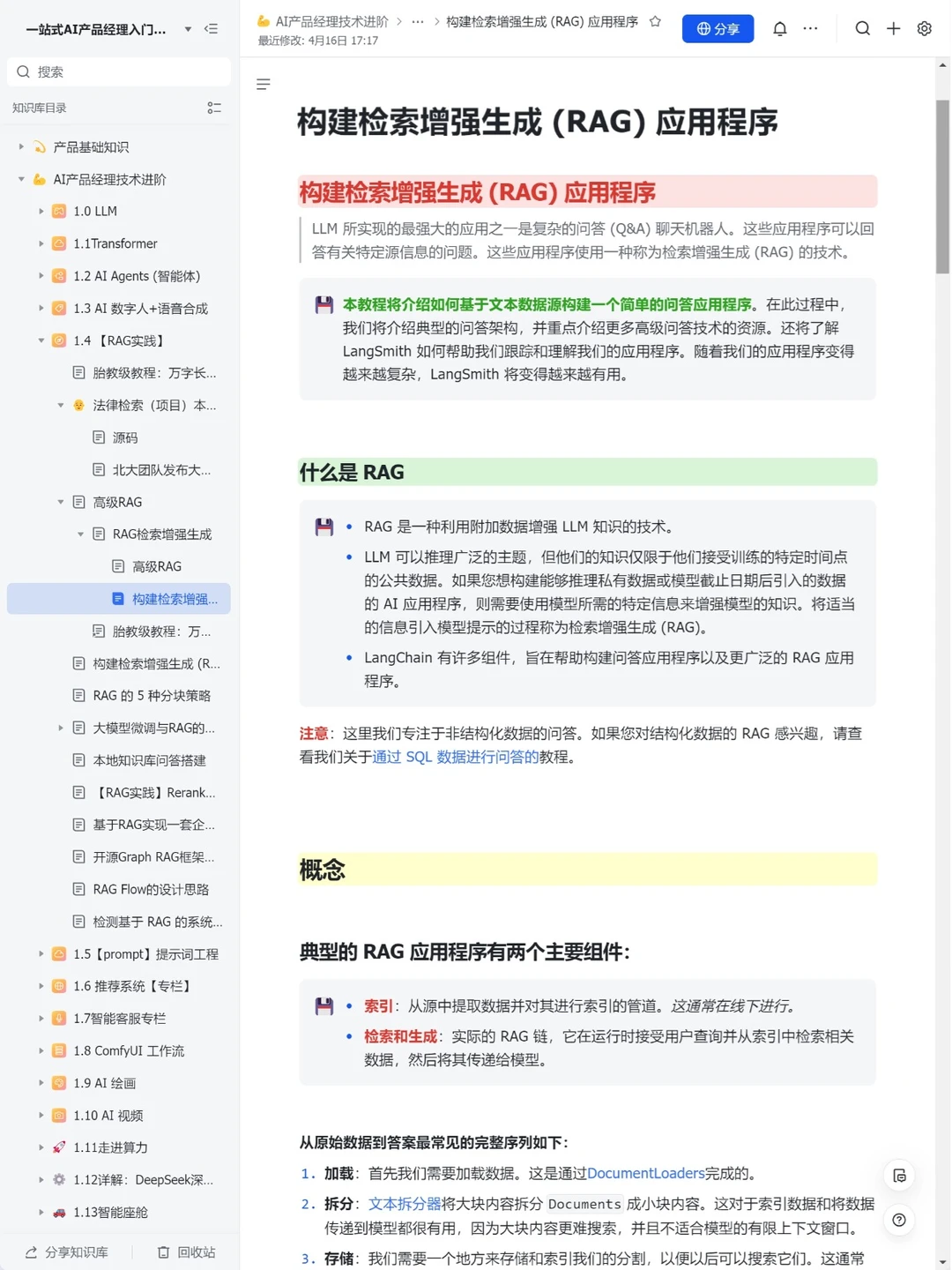Click the 1.7智能客服专栏 folder icon
This screenshot has width=952, height=1270.
click(x=59, y=1019)
